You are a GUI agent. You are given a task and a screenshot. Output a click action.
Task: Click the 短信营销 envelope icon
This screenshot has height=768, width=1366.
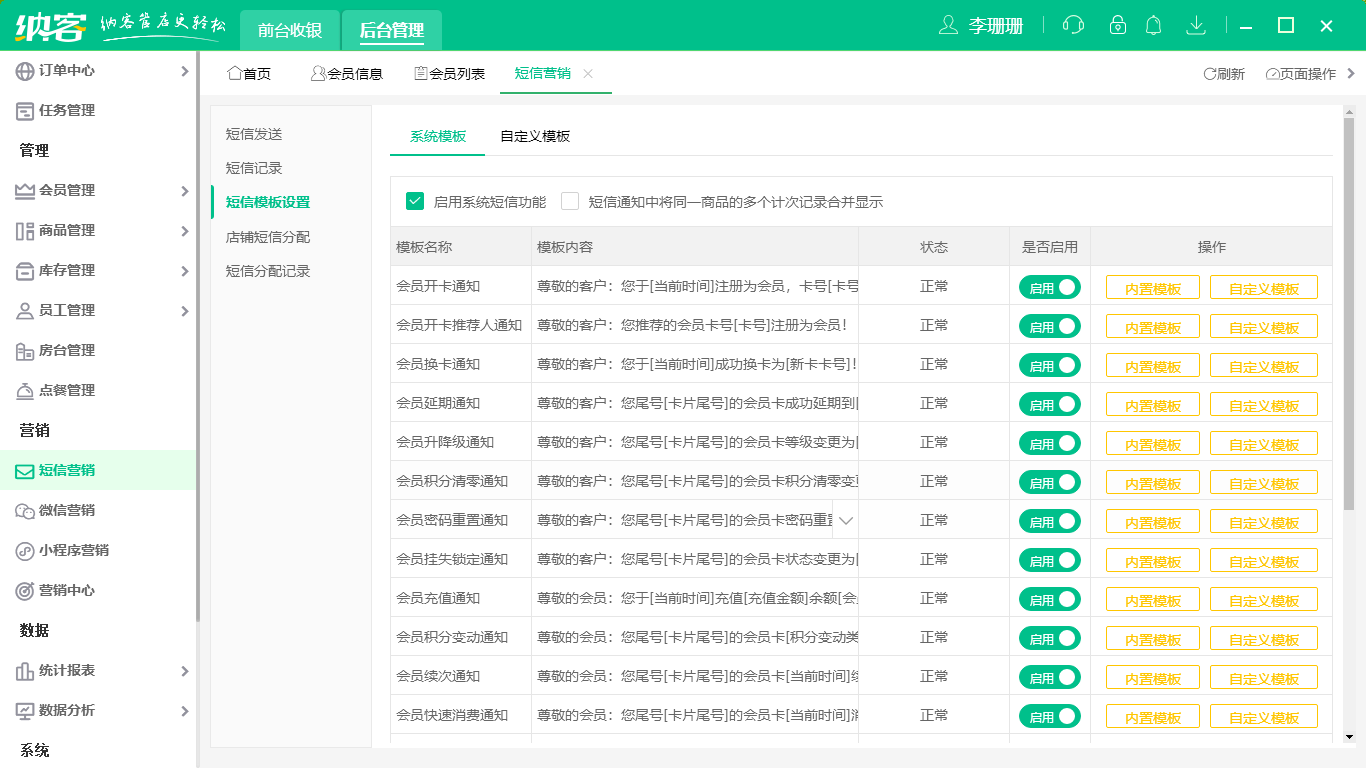point(25,471)
